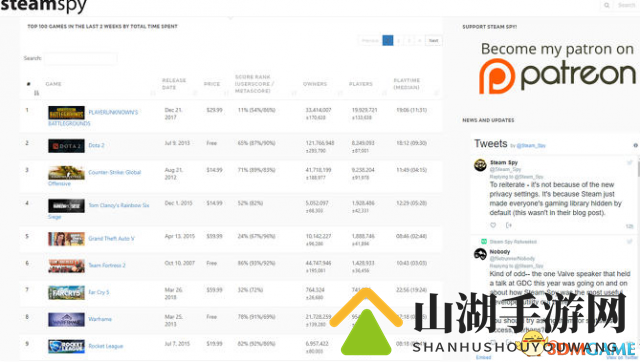Click the 'Top 100 games' section heading
This screenshot has height=362, width=640.
pyautogui.click(x=102, y=27)
